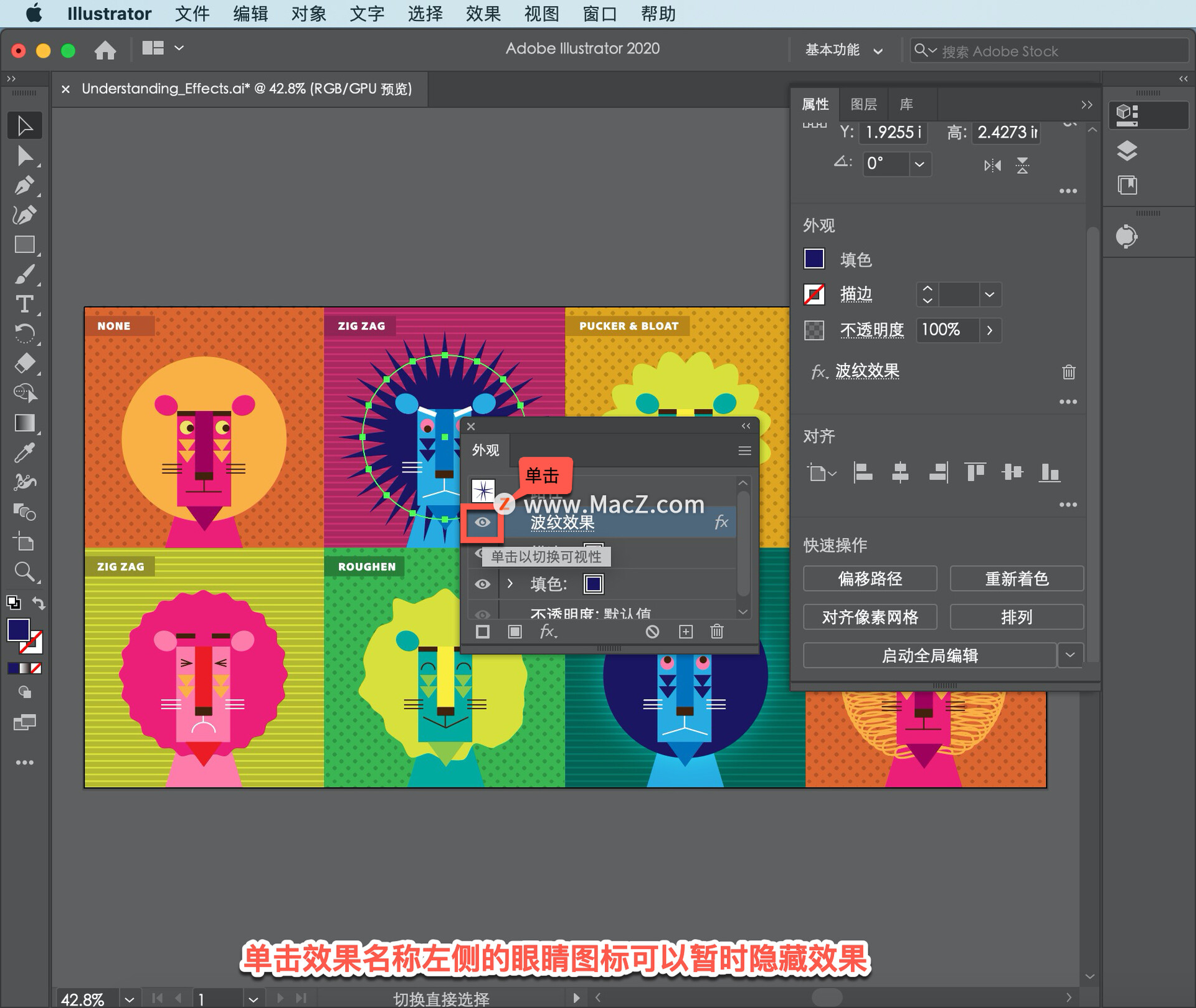Open the zoom level dropdown
The height and width of the screenshot is (1008, 1196).
(129, 999)
